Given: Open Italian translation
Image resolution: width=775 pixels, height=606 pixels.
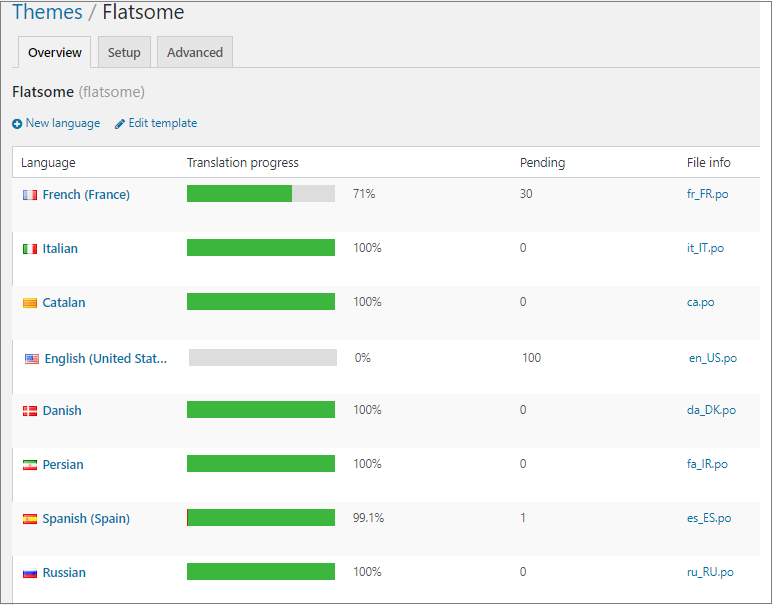Looking at the screenshot, I should click(60, 249).
